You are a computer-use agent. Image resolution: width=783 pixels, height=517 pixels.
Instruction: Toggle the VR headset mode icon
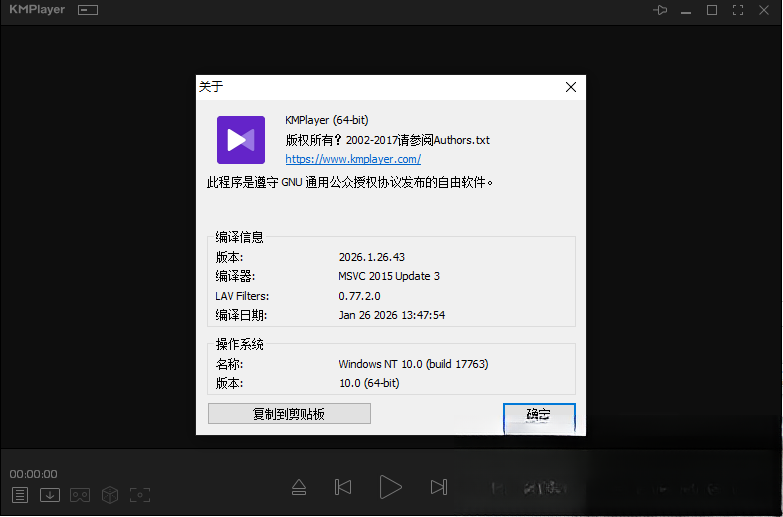pos(80,495)
